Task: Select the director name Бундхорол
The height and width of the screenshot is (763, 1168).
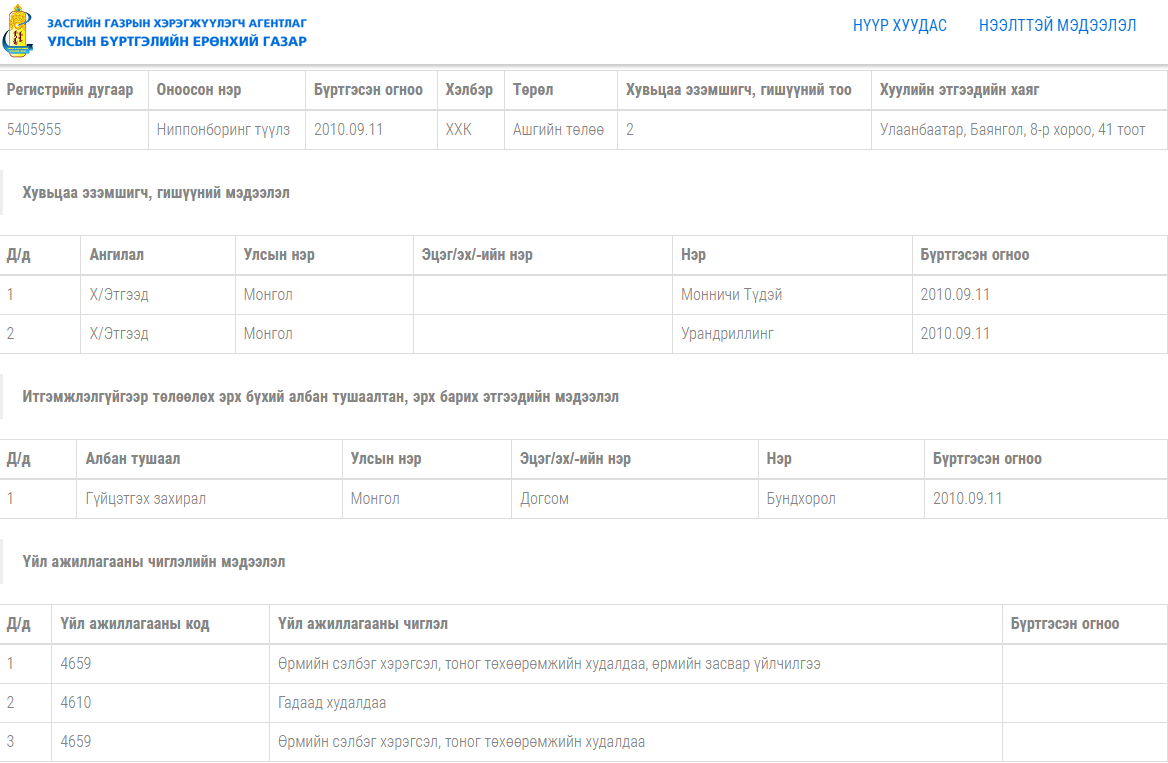Action: point(800,499)
